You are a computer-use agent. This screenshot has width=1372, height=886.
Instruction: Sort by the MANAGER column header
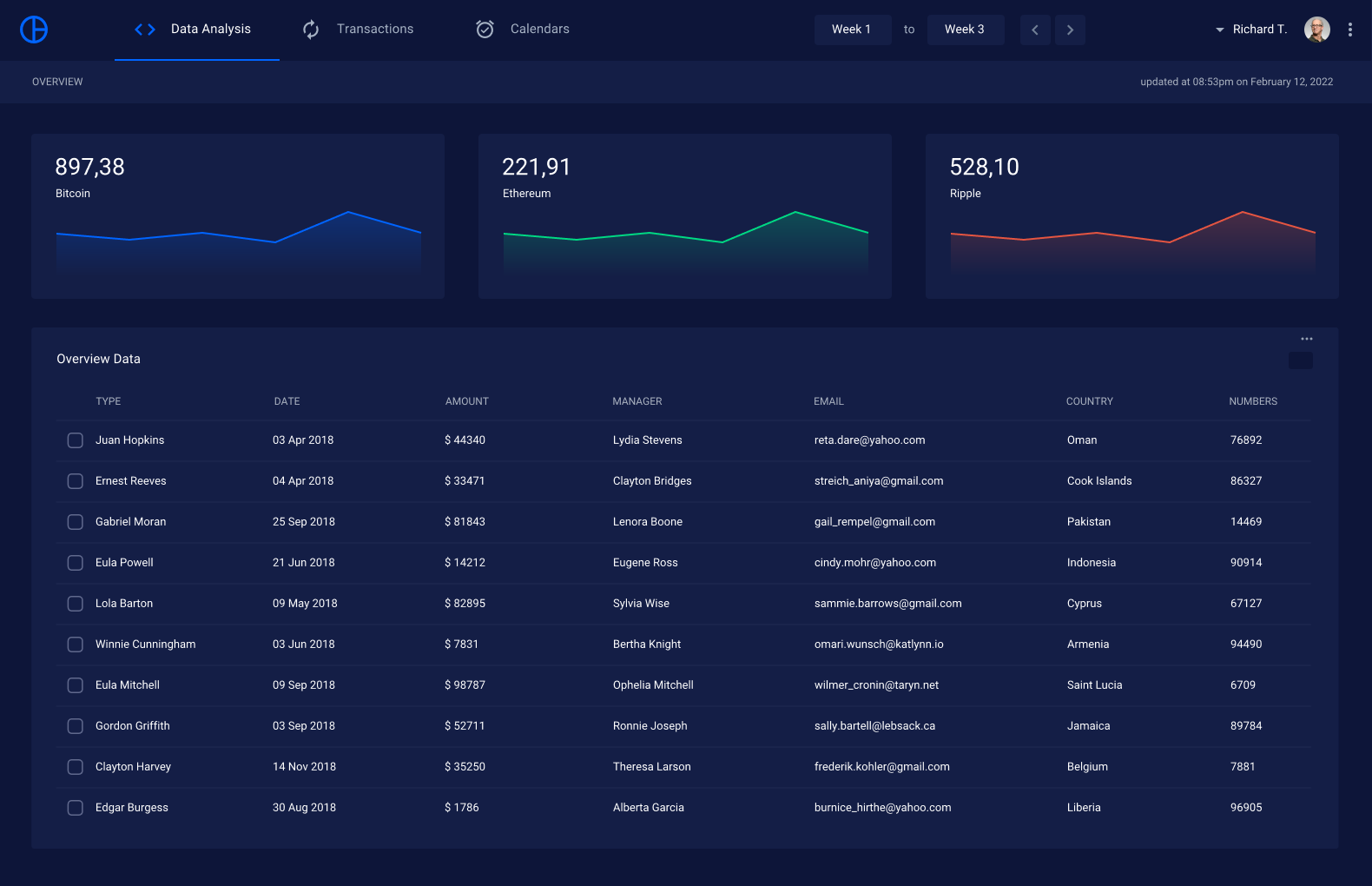(637, 401)
